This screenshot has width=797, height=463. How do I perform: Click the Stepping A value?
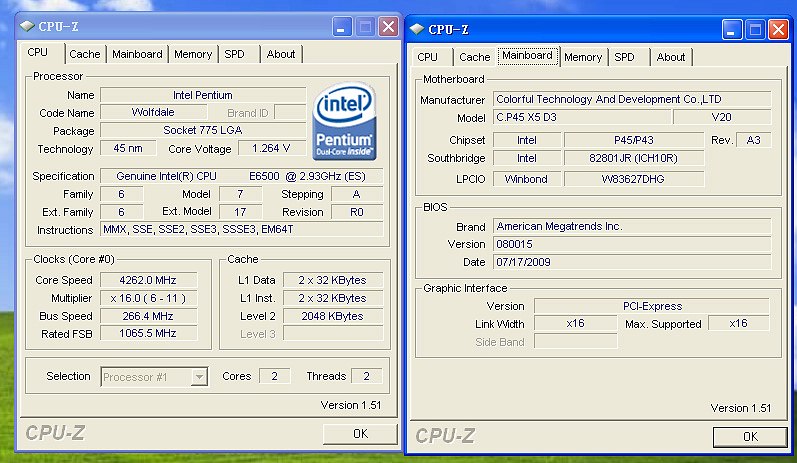click(357, 194)
